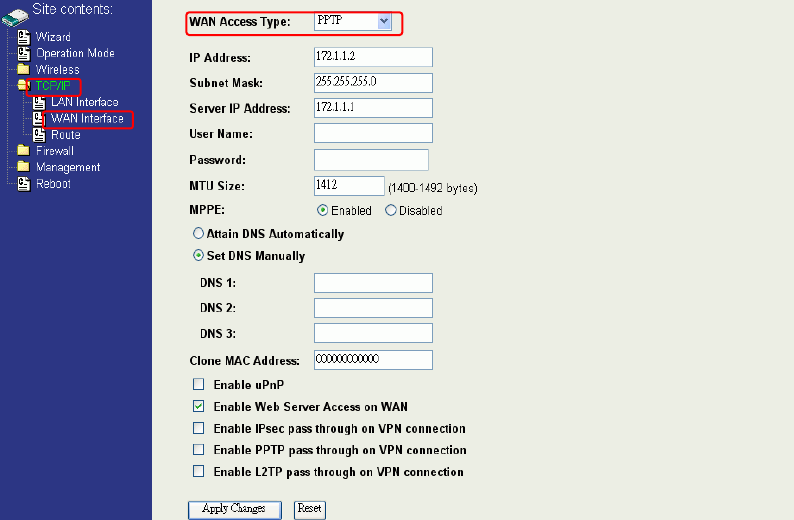794x520 pixels.
Task: Click the Management folder icon
Action: pos(23,167)
